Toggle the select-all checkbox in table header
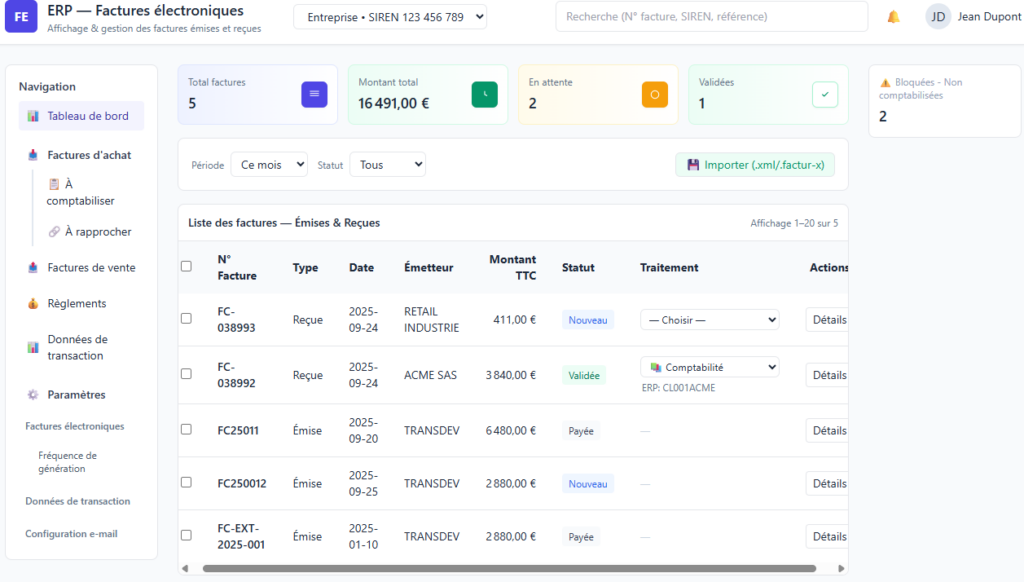Viewport: 1024px width, 582px height. click(x=186, y=266)
